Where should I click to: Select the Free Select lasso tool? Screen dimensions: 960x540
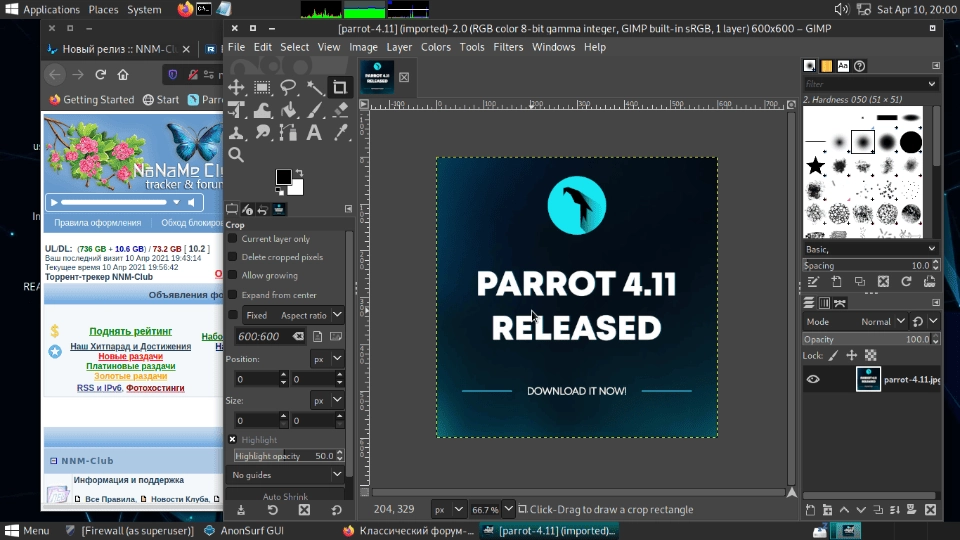[288, 88]
